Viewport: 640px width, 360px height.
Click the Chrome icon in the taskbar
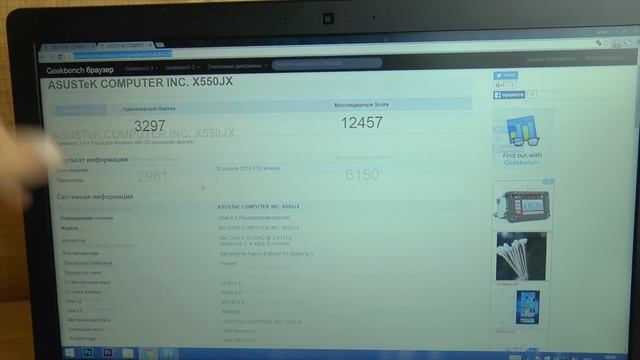coord(149,353)
